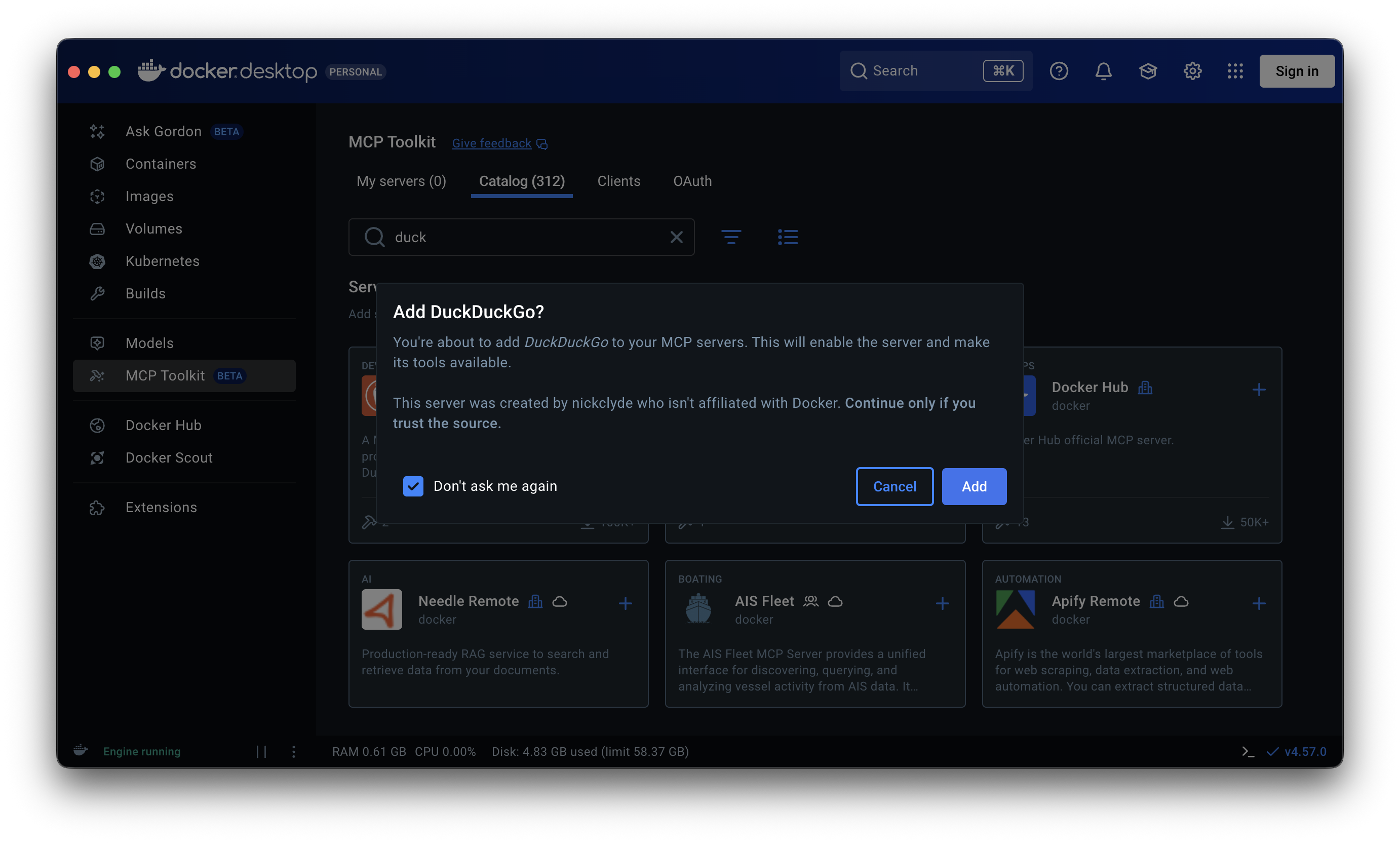This screenshot has width=1400, height=843.
Task: Open the apps grid icon
Action: point(1235,71)
